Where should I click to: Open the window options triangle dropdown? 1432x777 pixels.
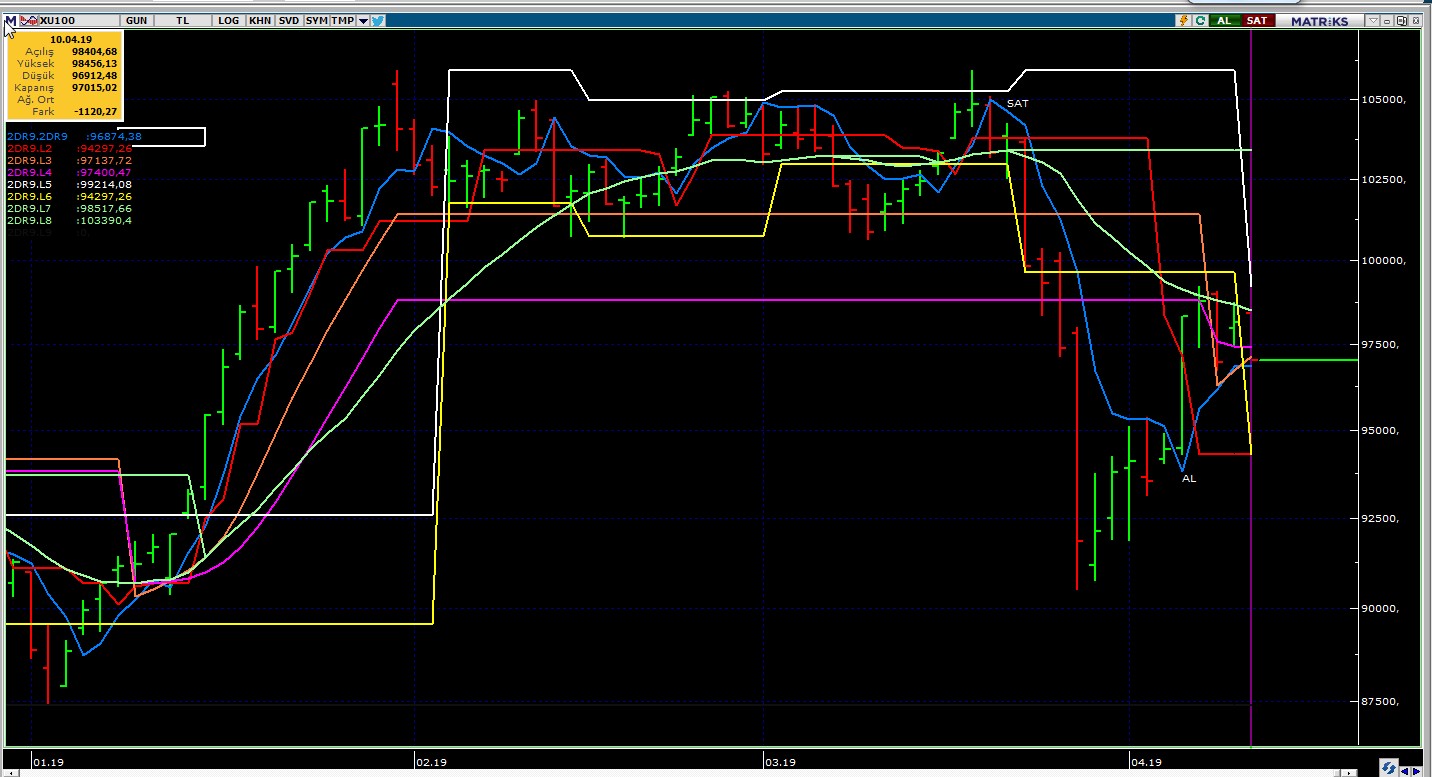click(1374, 20)
